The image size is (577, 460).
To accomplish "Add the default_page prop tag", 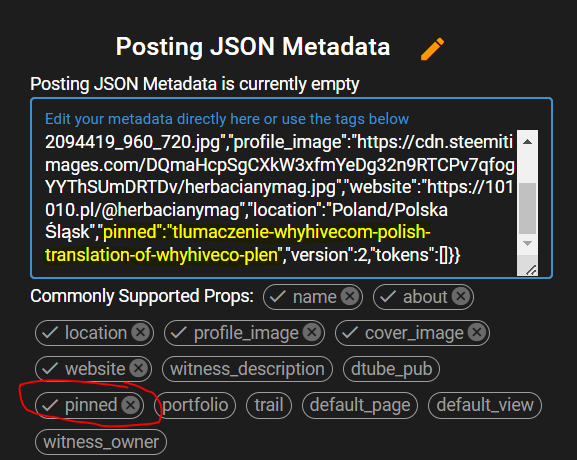I will pyautogui.click(x=360, y=405).
